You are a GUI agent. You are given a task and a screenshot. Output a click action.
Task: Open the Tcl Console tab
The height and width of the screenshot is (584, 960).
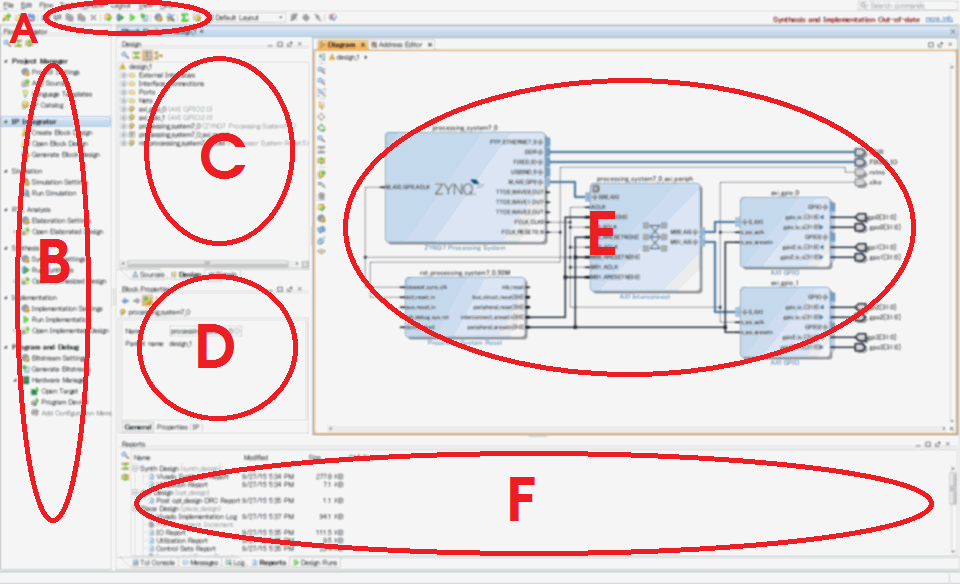[155, 564]
